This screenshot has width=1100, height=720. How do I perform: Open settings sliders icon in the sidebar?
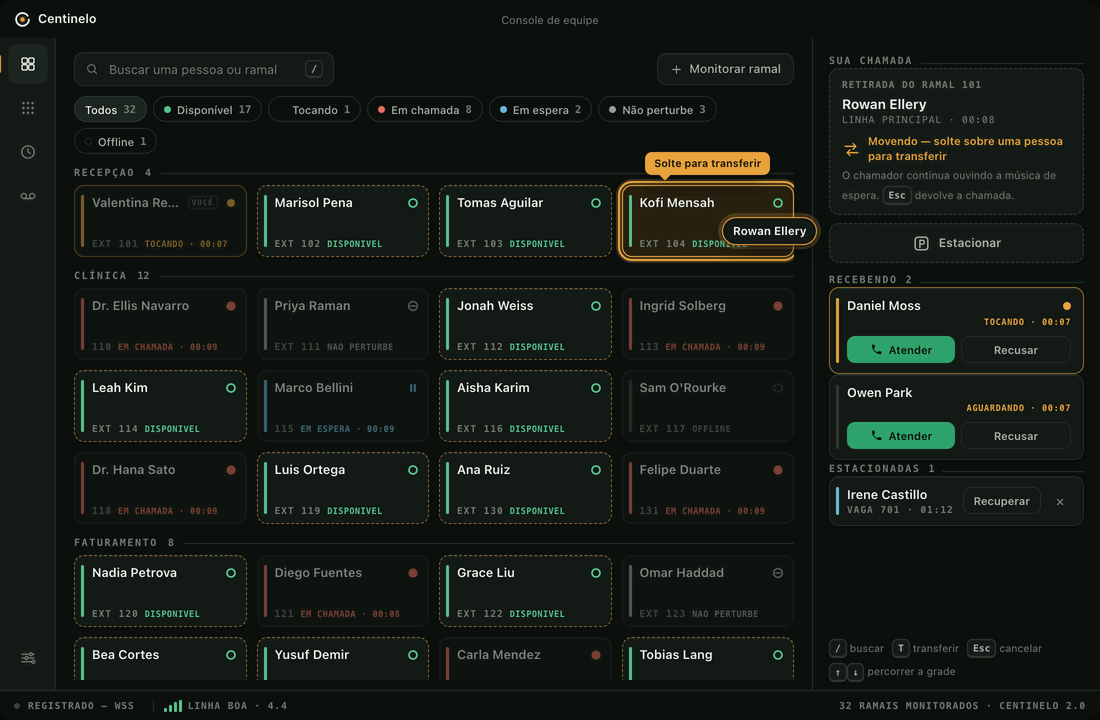tap(28, 658)
